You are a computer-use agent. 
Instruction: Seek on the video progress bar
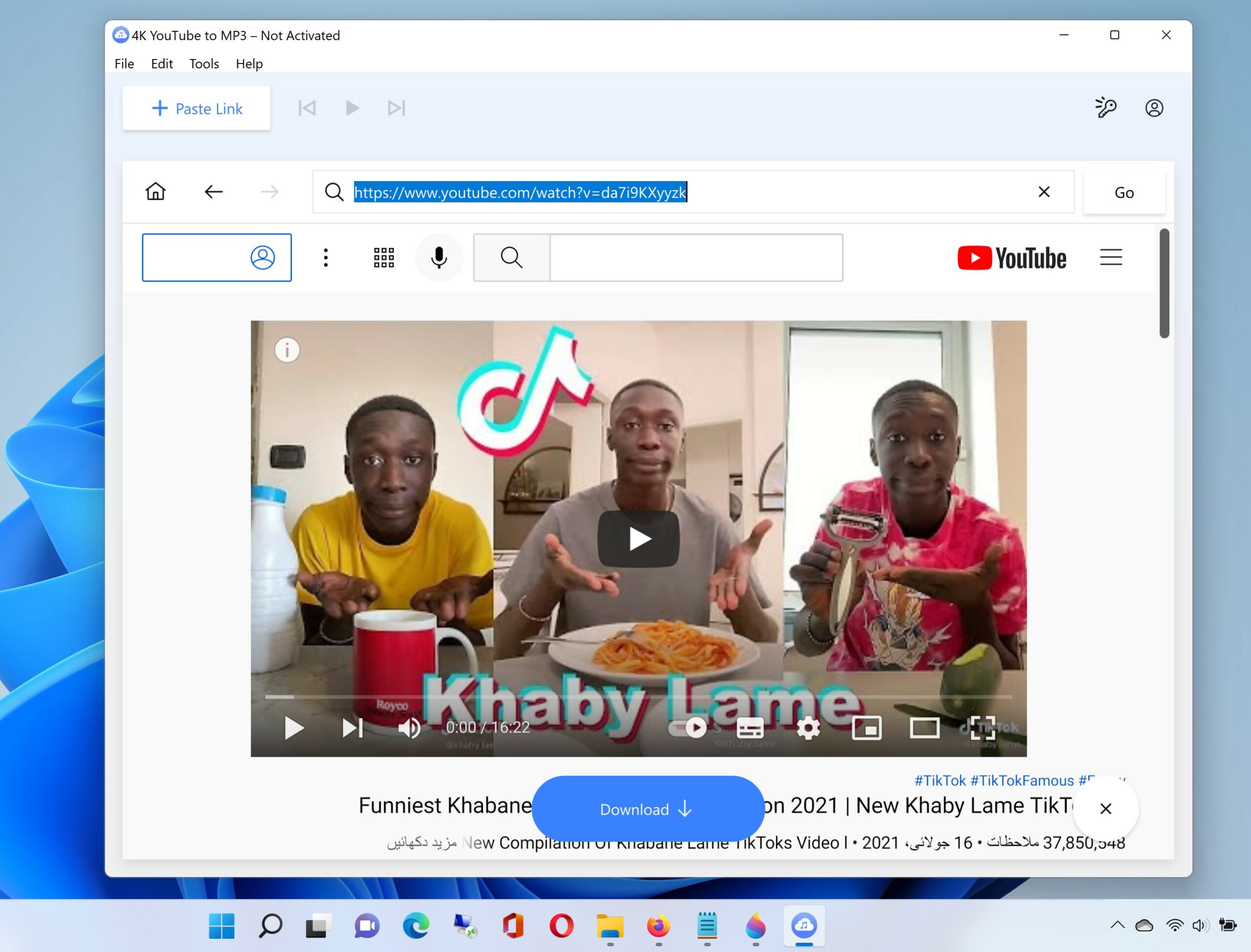tap(639, 697)
